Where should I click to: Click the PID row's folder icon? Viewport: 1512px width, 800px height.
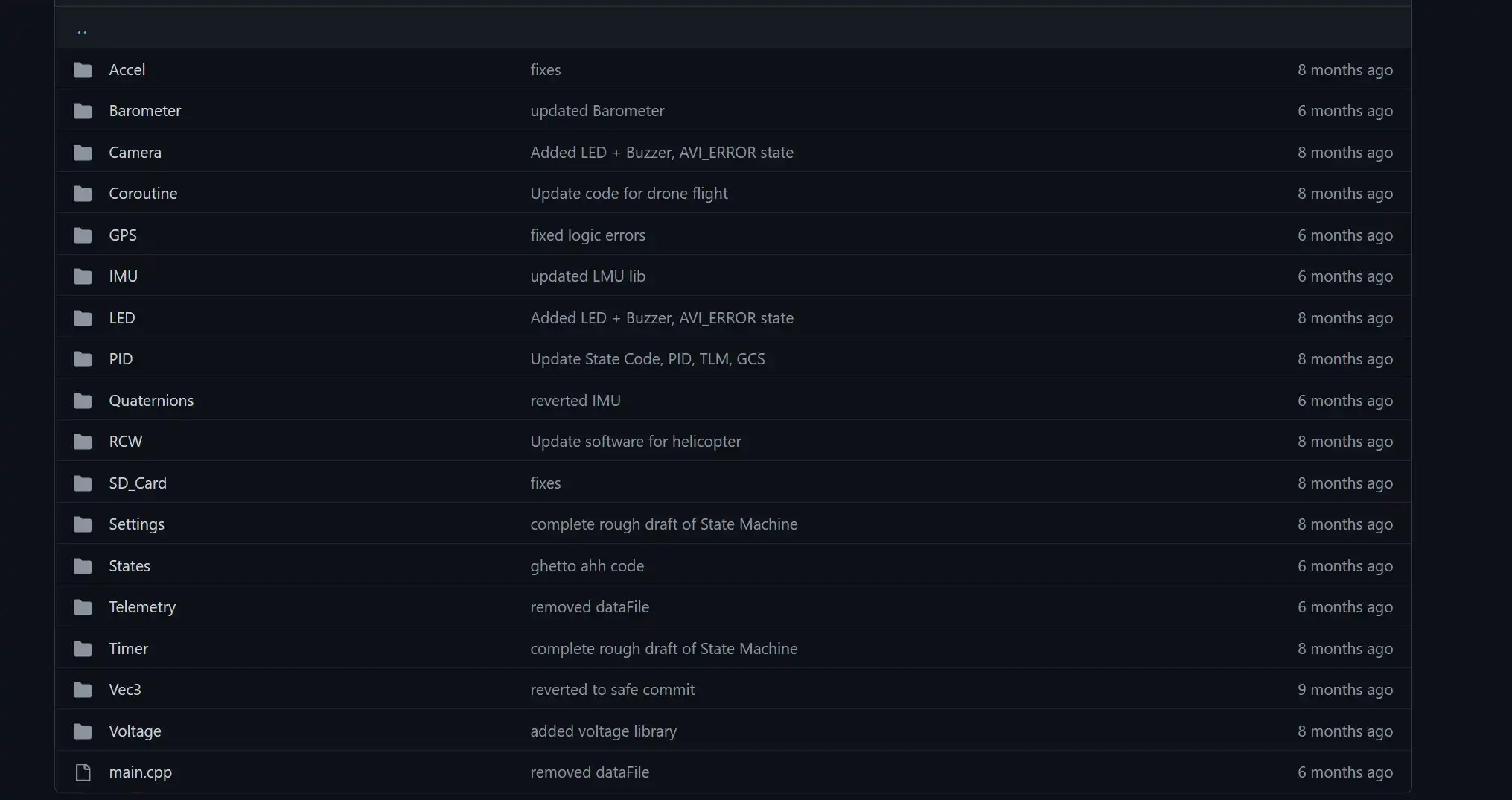[x=83, y=359]
